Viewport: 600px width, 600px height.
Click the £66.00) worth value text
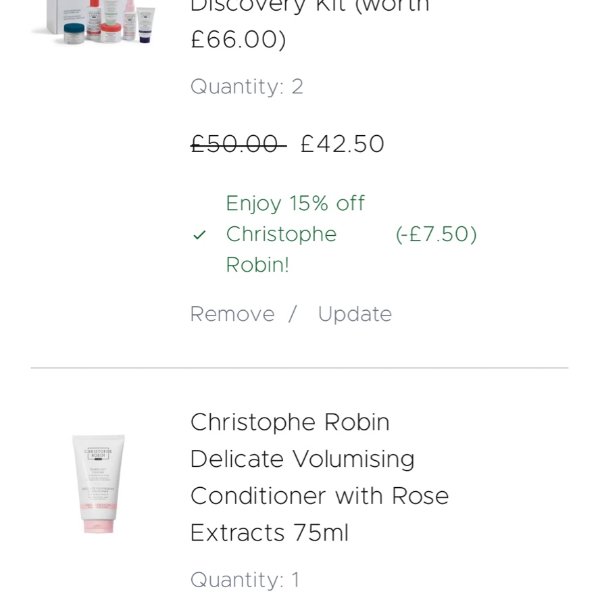[238, 40]
